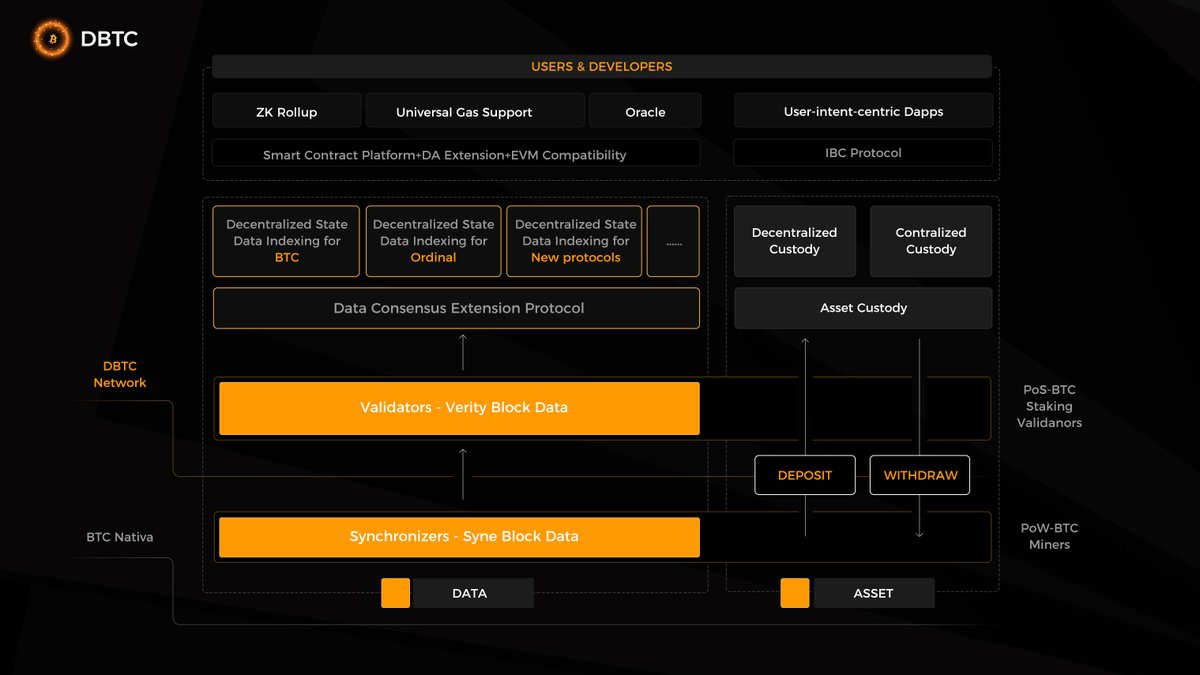
Task: Select the orange DATA legend square
Action: click(395, 592)
